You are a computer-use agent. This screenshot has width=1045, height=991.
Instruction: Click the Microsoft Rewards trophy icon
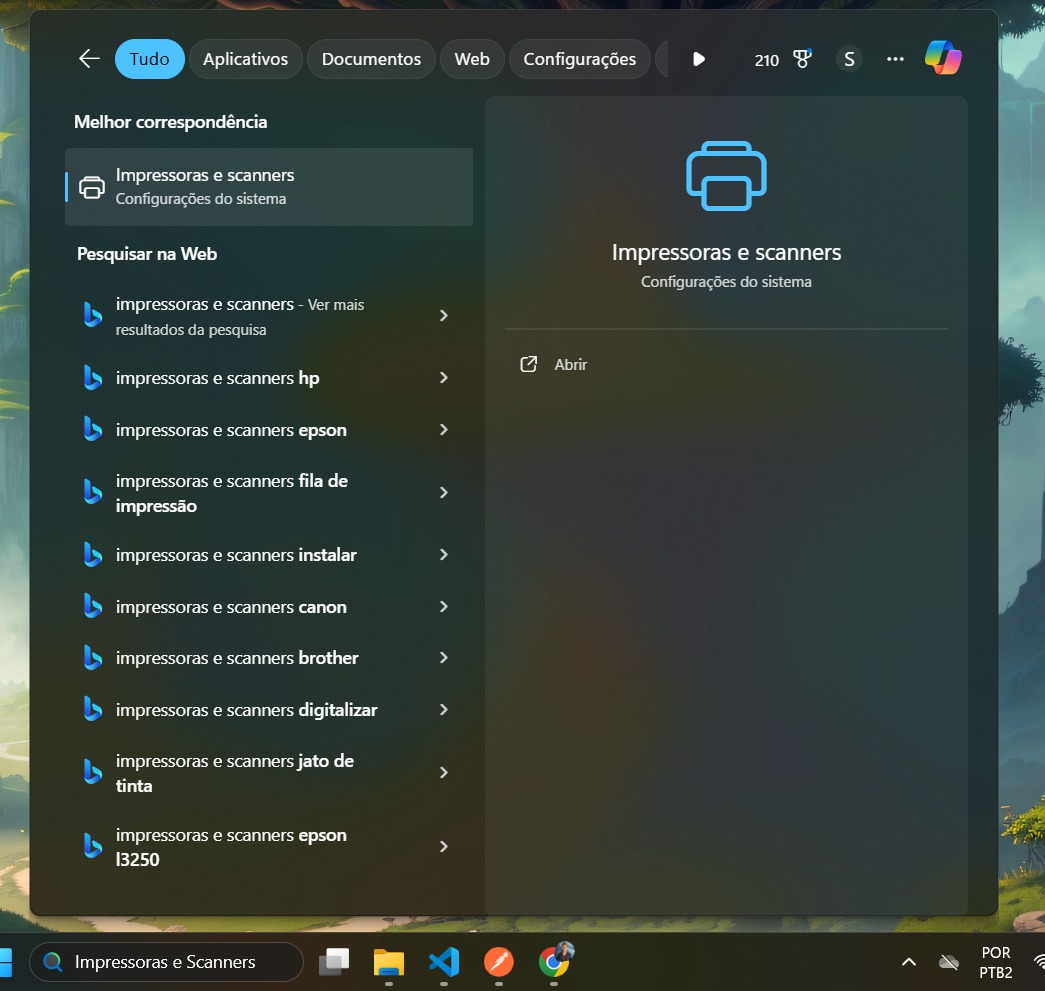tap(802, 59)
